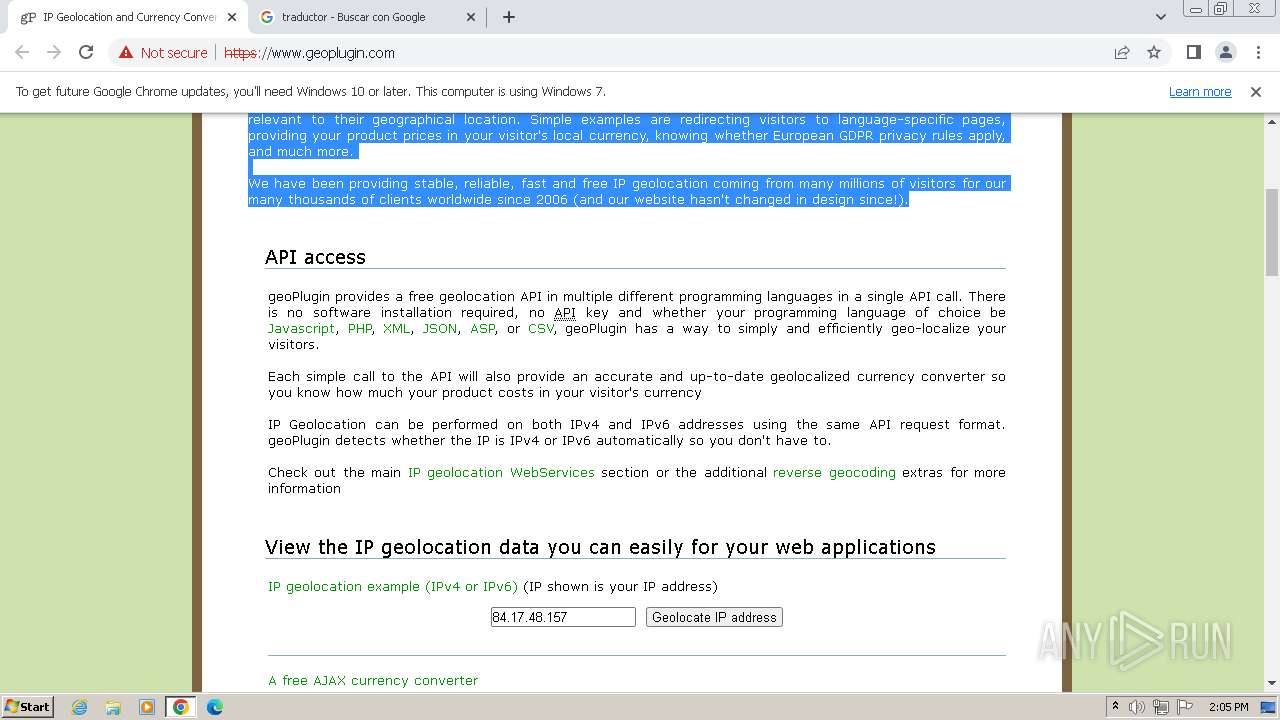Open the XML API link
The width and height of the screenshot is (1280, 720).
tap(396, 328)
